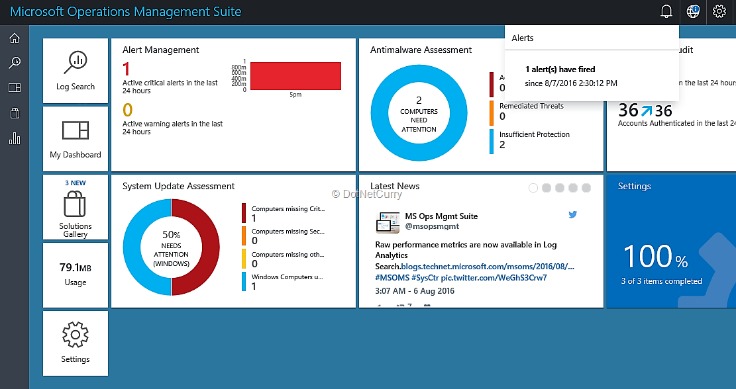Screen dimensions: 736x389
Task: Select the first Latest News page dot
Action: point(533,188)
